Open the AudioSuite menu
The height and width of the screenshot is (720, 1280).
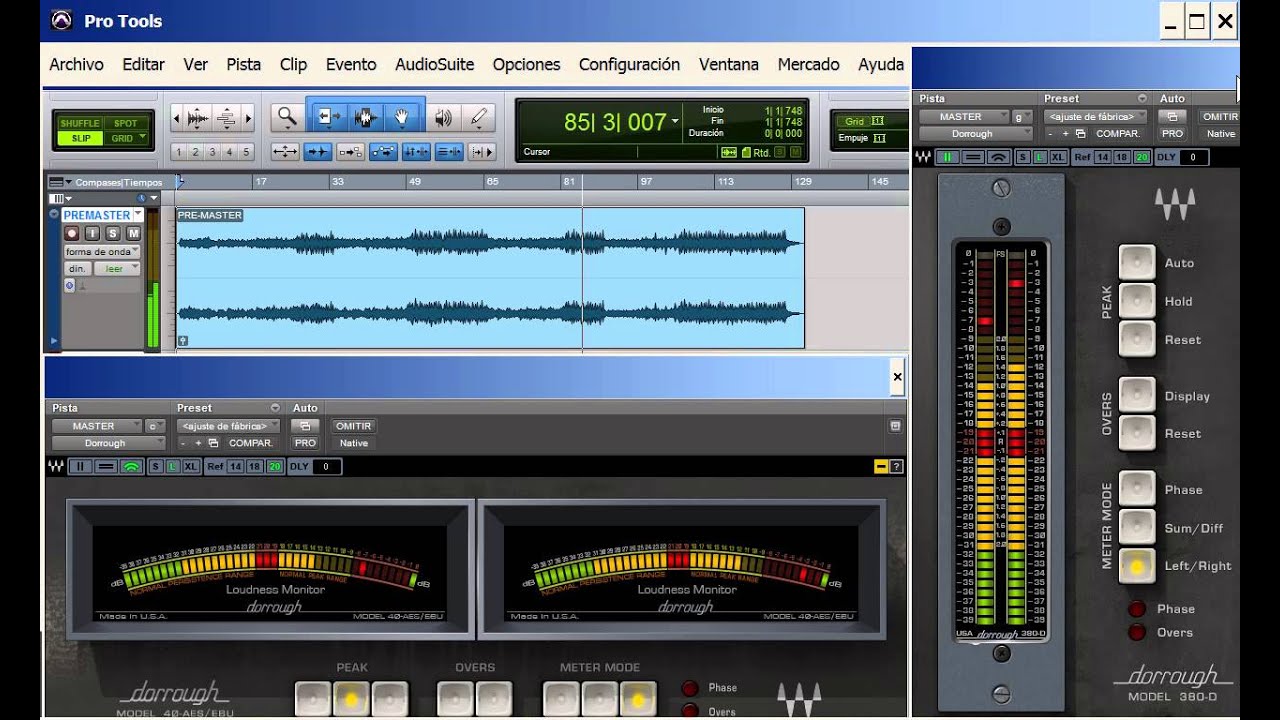(434, 64)
